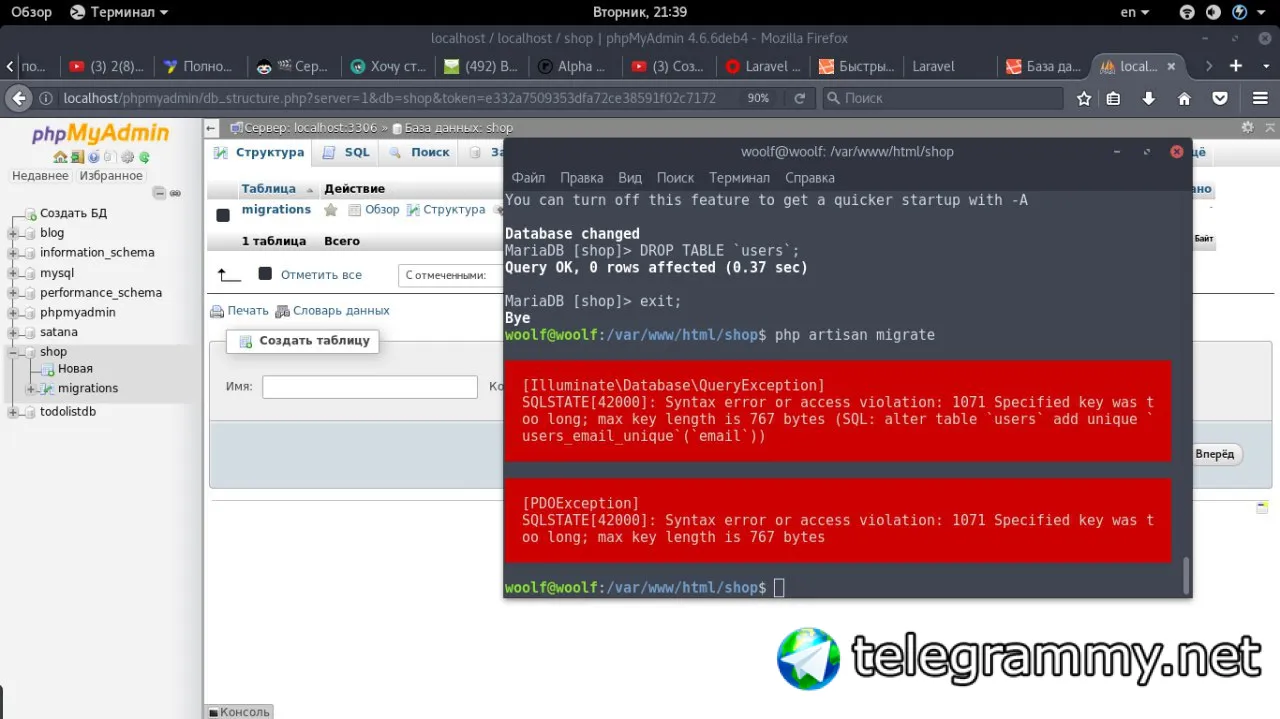Close the active localhost Firefox tab
This screenshot has height=719, width=1280.
coord(1171,66)
